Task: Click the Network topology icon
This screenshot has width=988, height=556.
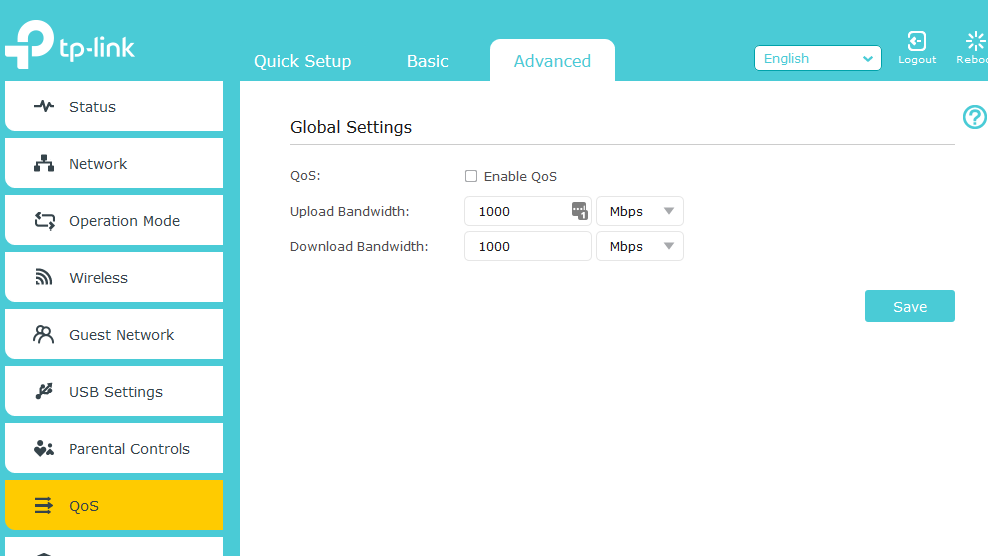Action: [44, 164]
